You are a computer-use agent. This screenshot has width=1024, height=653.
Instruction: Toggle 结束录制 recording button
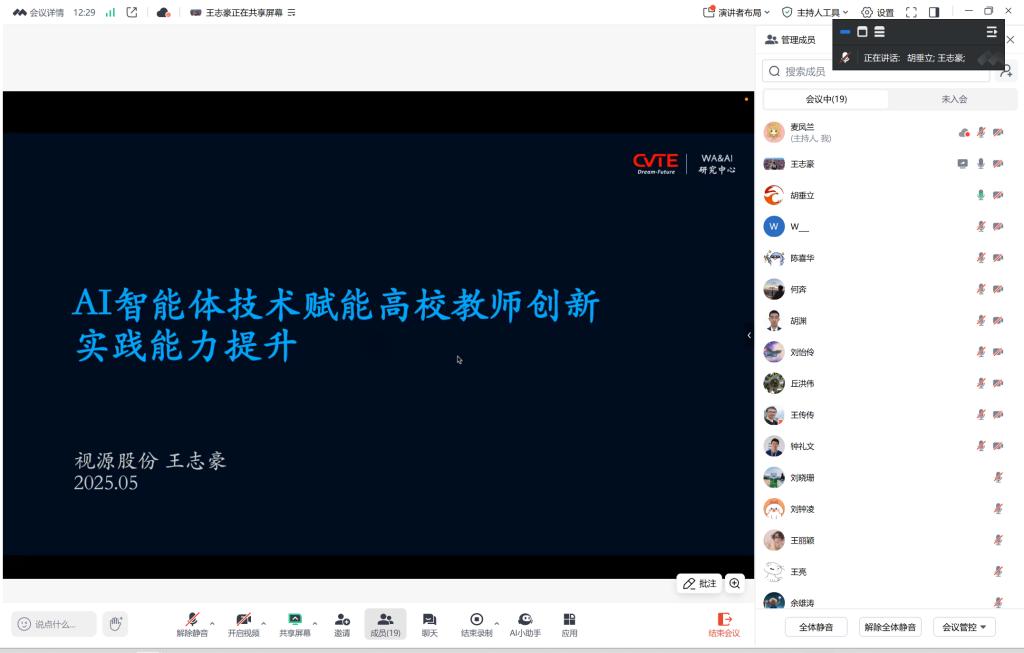click(477, 620)
